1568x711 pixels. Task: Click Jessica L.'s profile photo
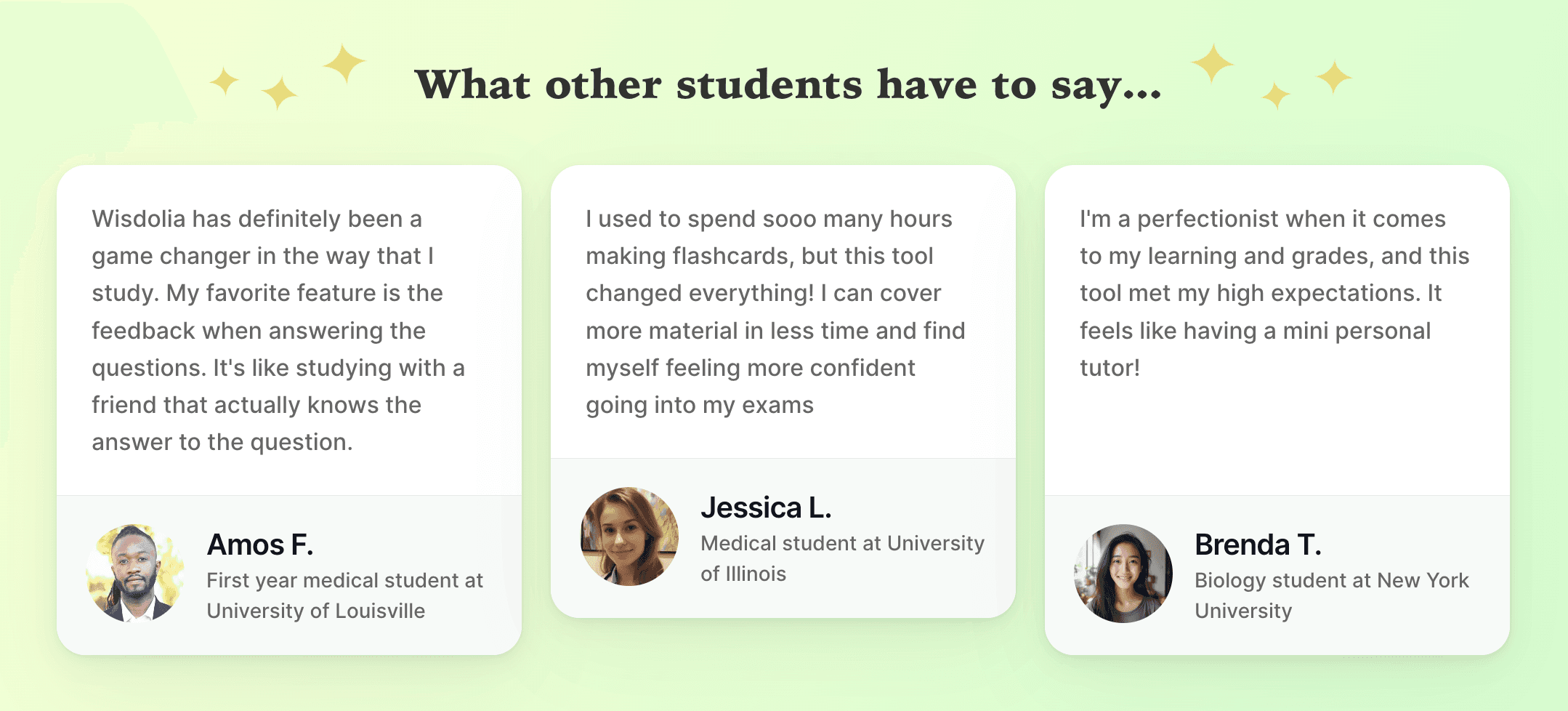629,537
